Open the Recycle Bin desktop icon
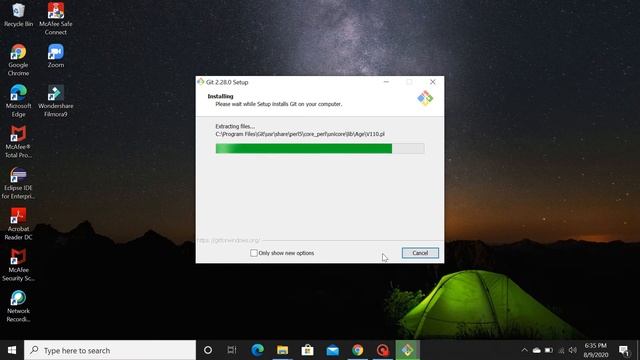640x360 pixels. click(x=18, y=15)
